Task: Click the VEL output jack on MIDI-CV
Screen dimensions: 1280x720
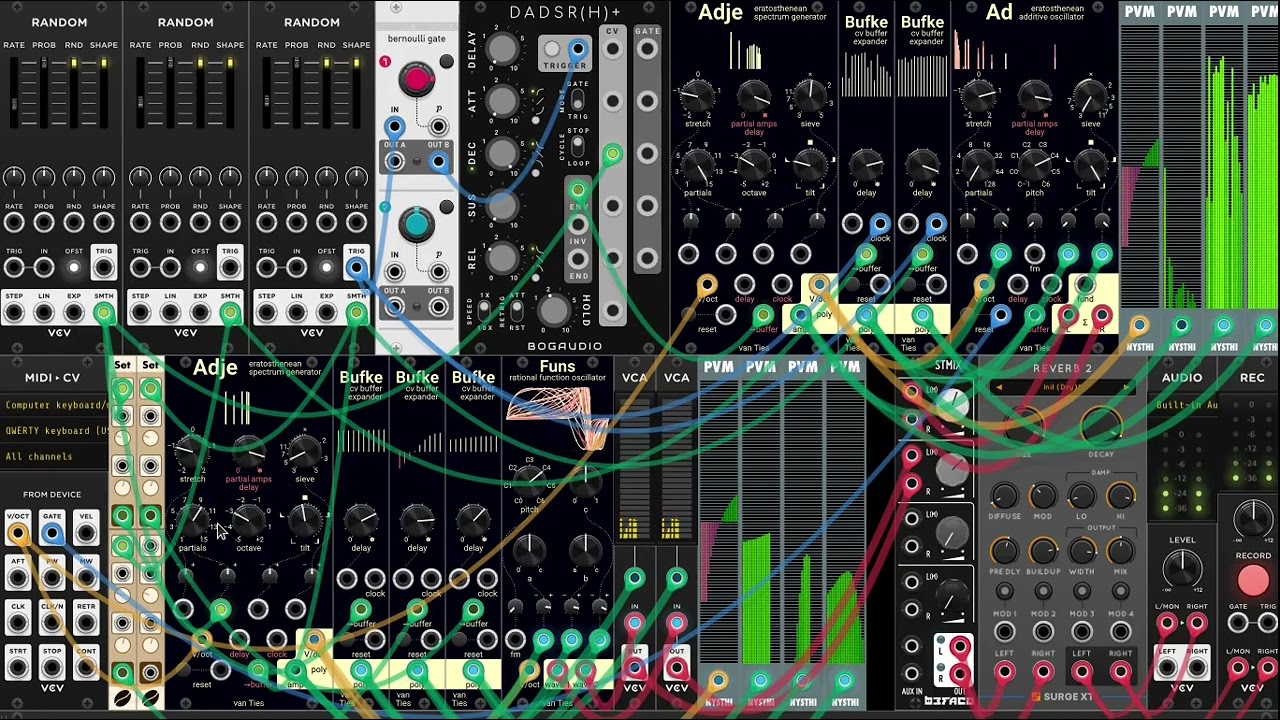Action: 86,535
